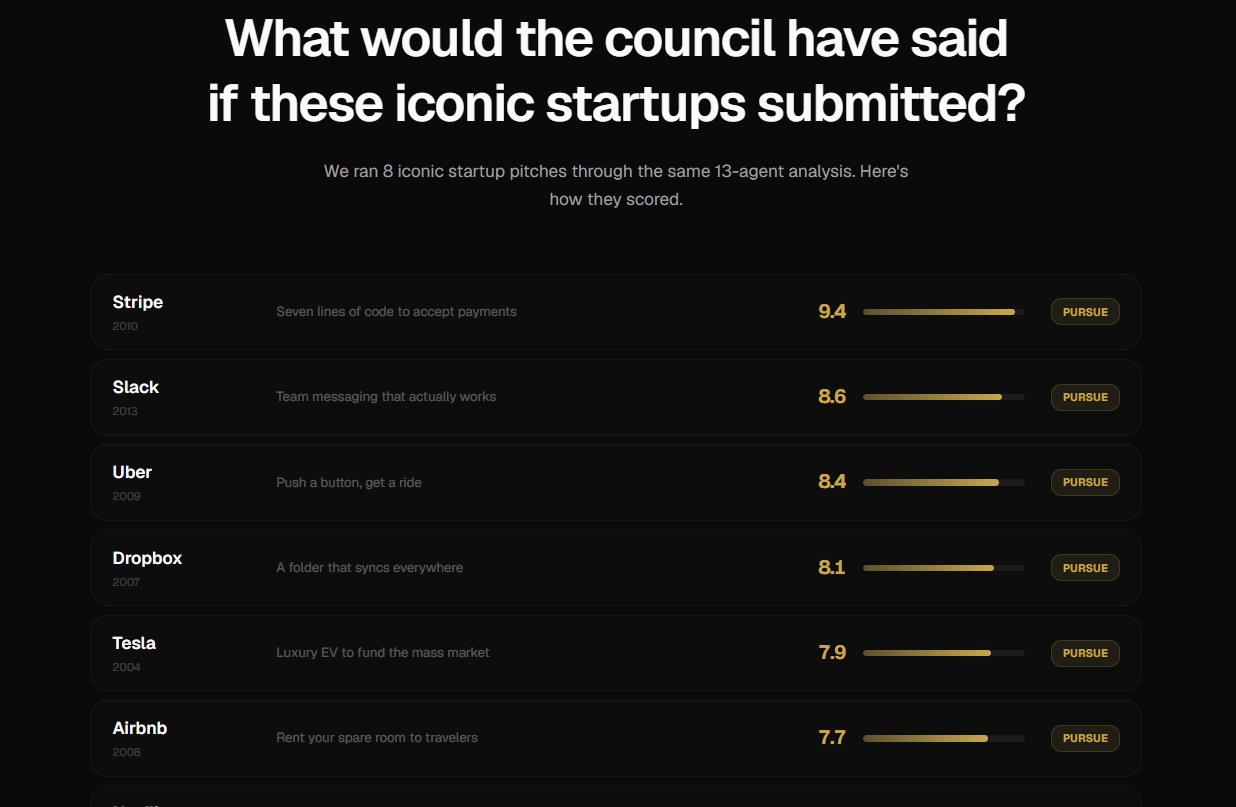Click the Slack score progress bar
1236x807 pixels.
[943, 397]
